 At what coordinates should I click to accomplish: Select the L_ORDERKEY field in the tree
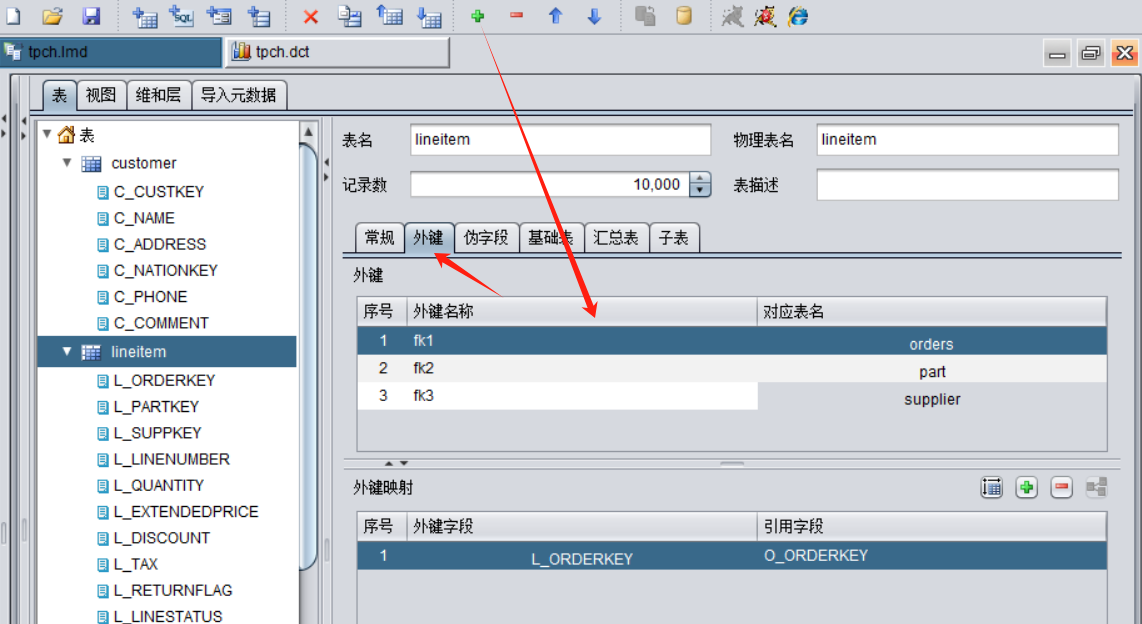click(x=165, y=380)
